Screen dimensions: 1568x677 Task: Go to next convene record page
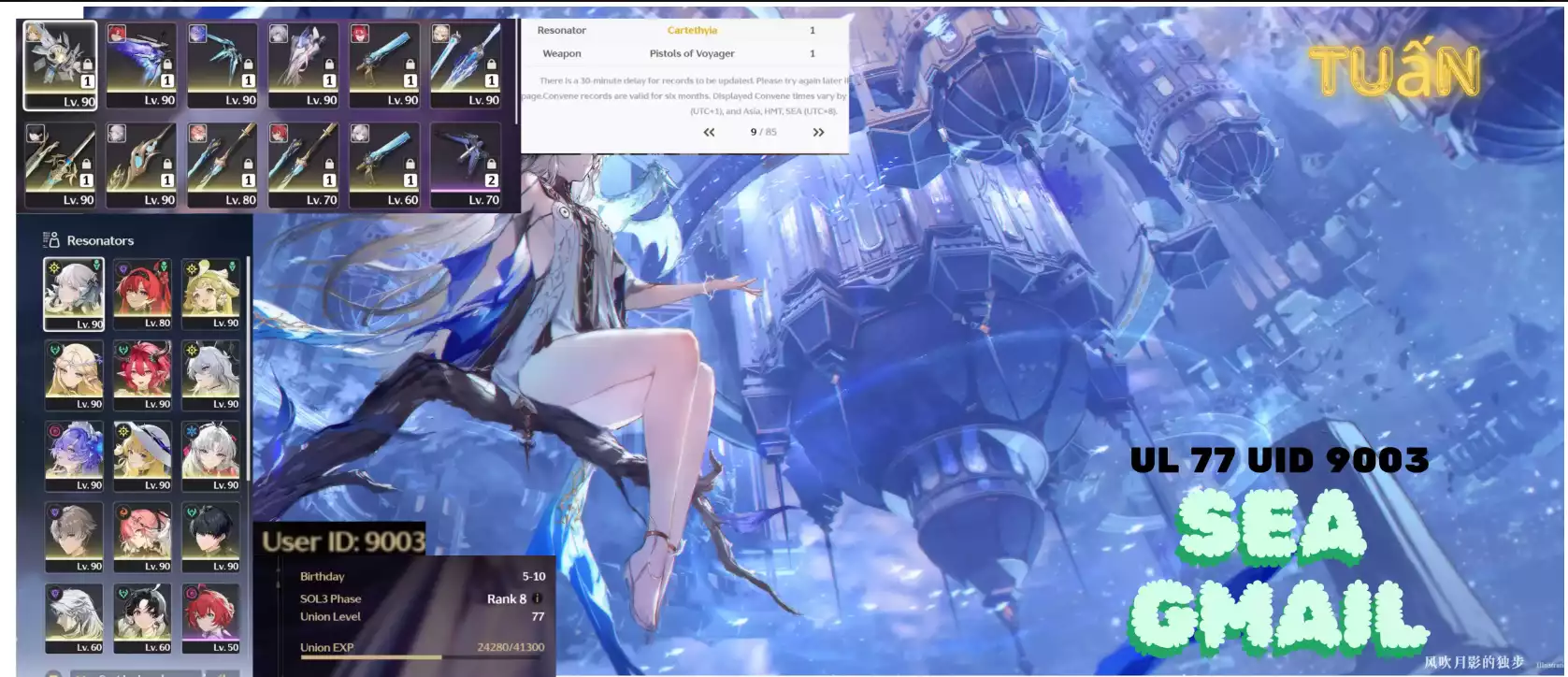pyautogui.click(x=818, y=132)
